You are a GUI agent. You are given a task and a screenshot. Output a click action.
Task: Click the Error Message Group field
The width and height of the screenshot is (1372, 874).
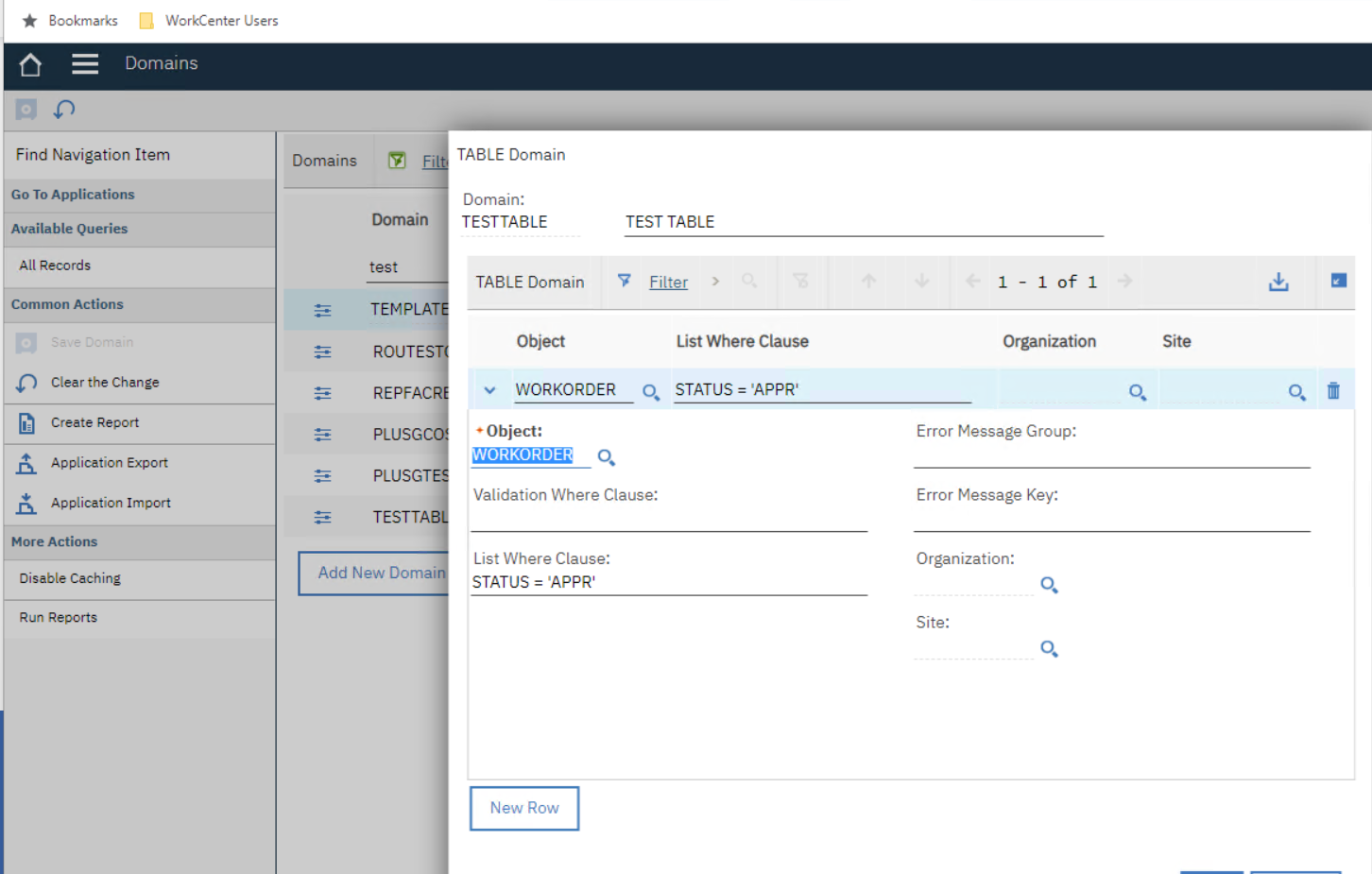coord(1111,454)
